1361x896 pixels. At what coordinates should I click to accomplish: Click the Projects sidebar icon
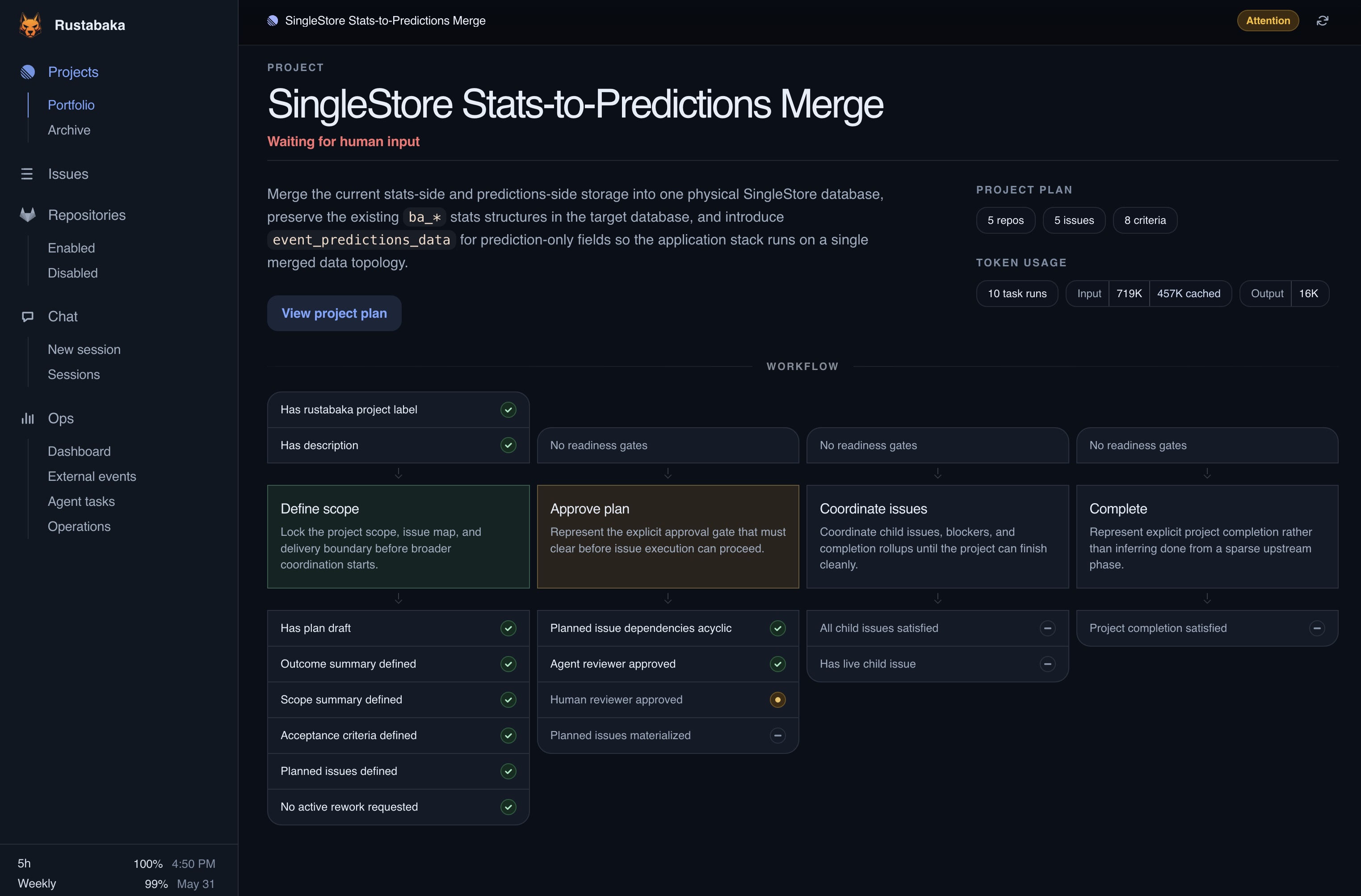pos(27,72)
